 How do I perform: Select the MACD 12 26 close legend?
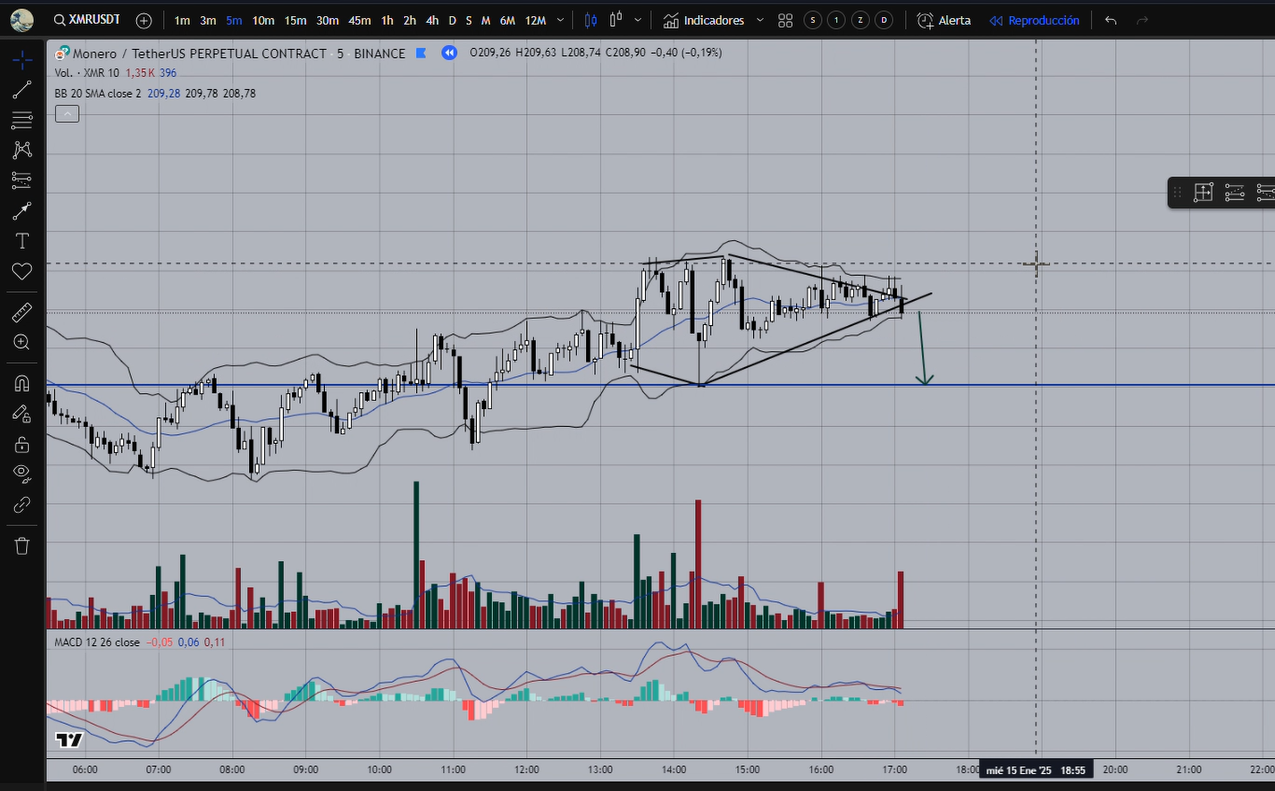[x=97, y=642]
